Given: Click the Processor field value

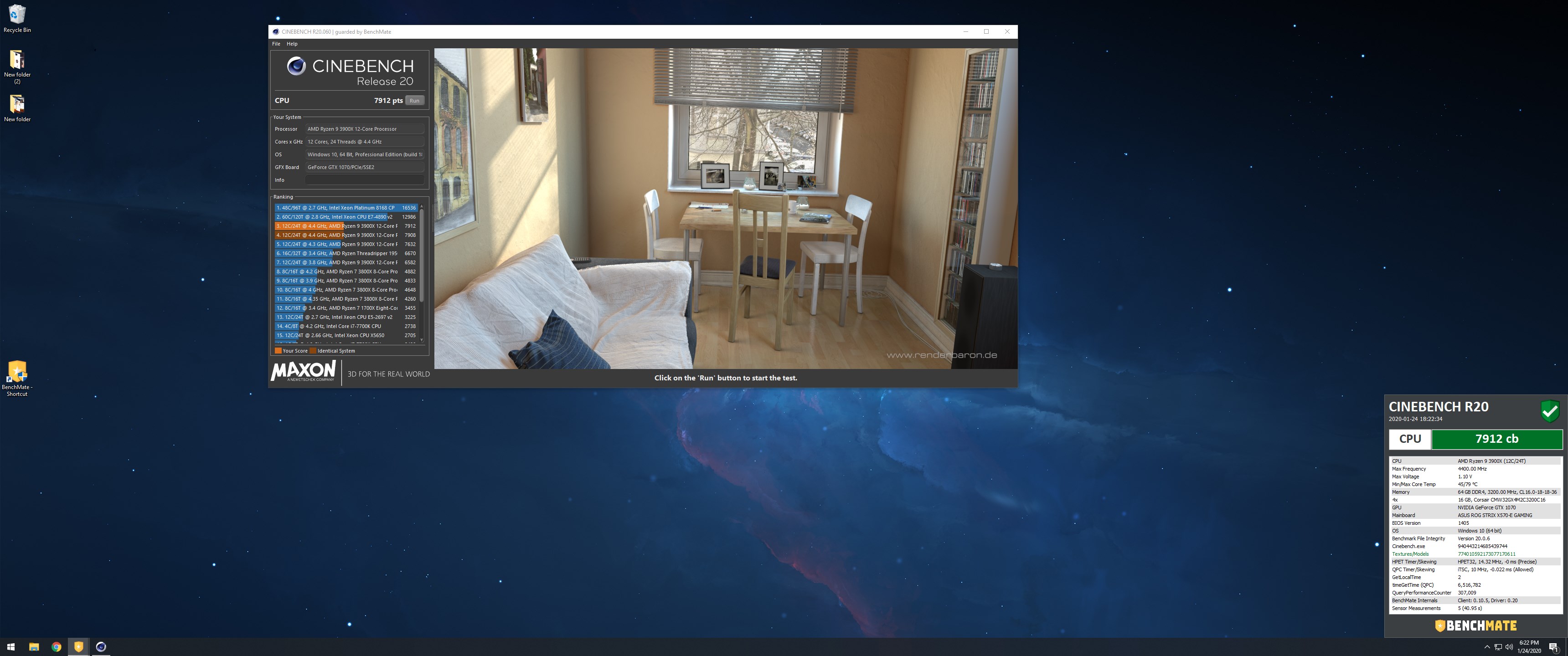Looking at the screenshot, I should pyautogui.click(x=365, y=129).
